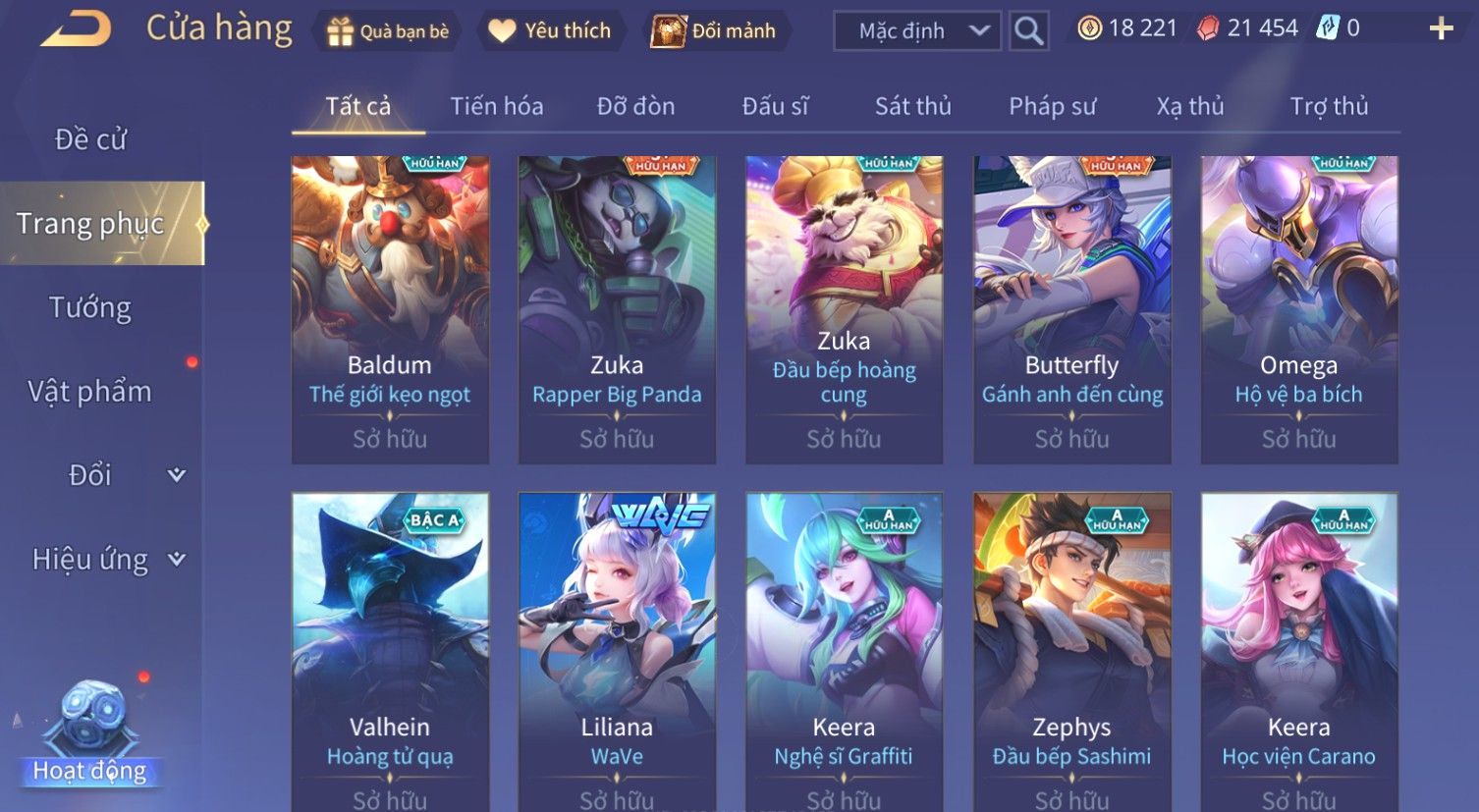The height and width of the screenshot is (812, 1479).
Task: Select Tướng in the sidebar
Action: 90,307
